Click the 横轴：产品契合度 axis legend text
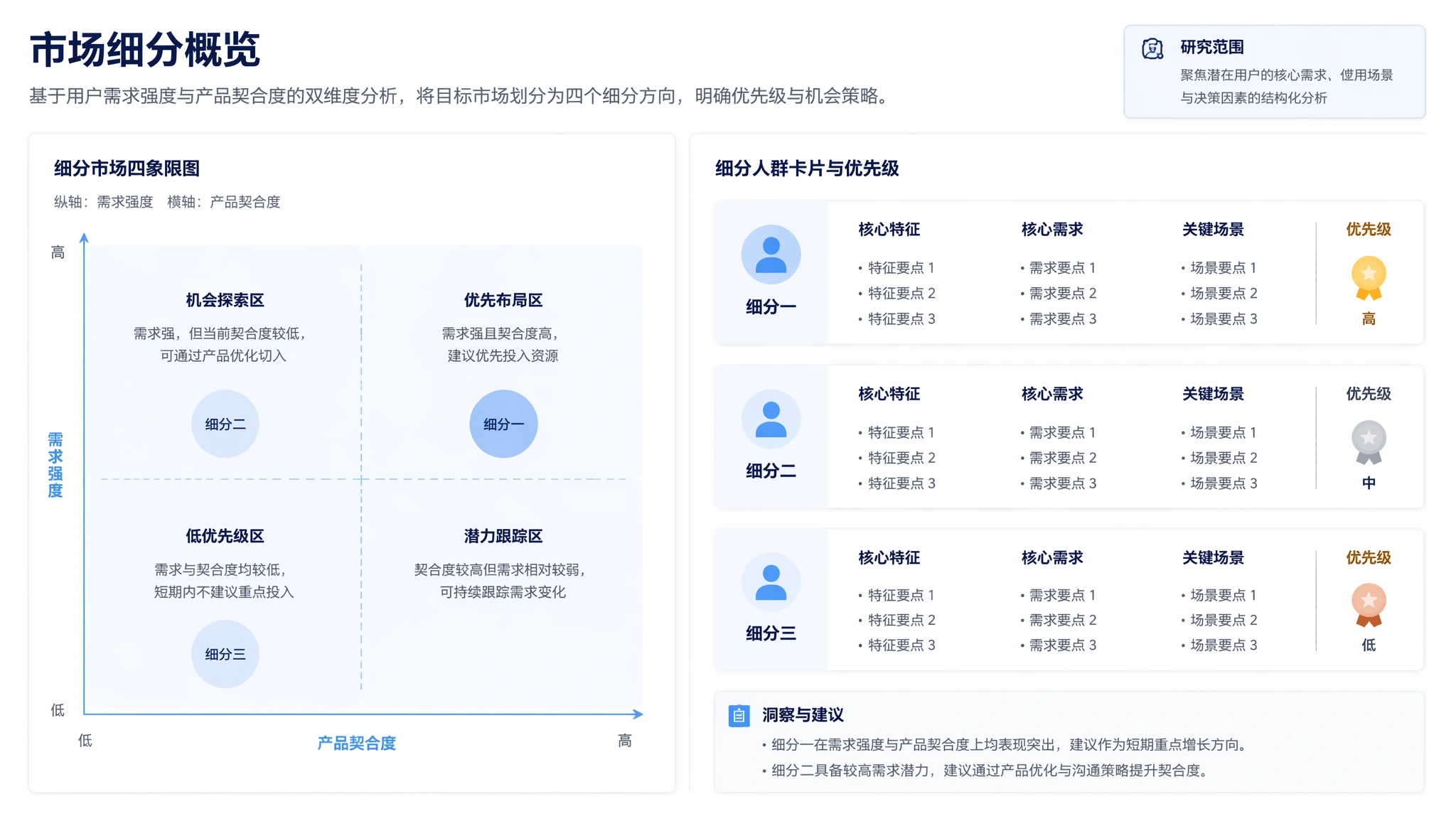The height and width of the screenshot is (819, 1456). click(x=224, y=202)
